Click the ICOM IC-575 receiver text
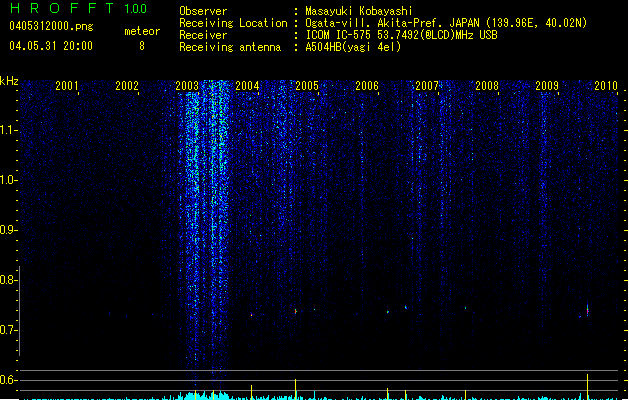The width and height of the screenshot is (629, 400). tap(401, 35)
